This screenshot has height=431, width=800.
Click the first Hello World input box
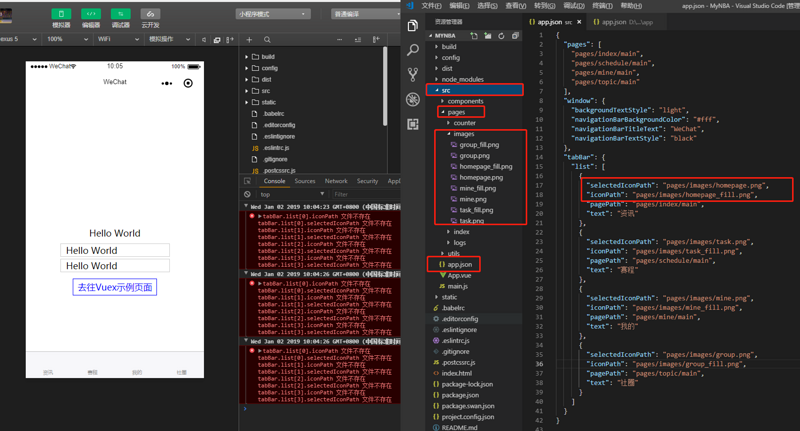[115, 250]
